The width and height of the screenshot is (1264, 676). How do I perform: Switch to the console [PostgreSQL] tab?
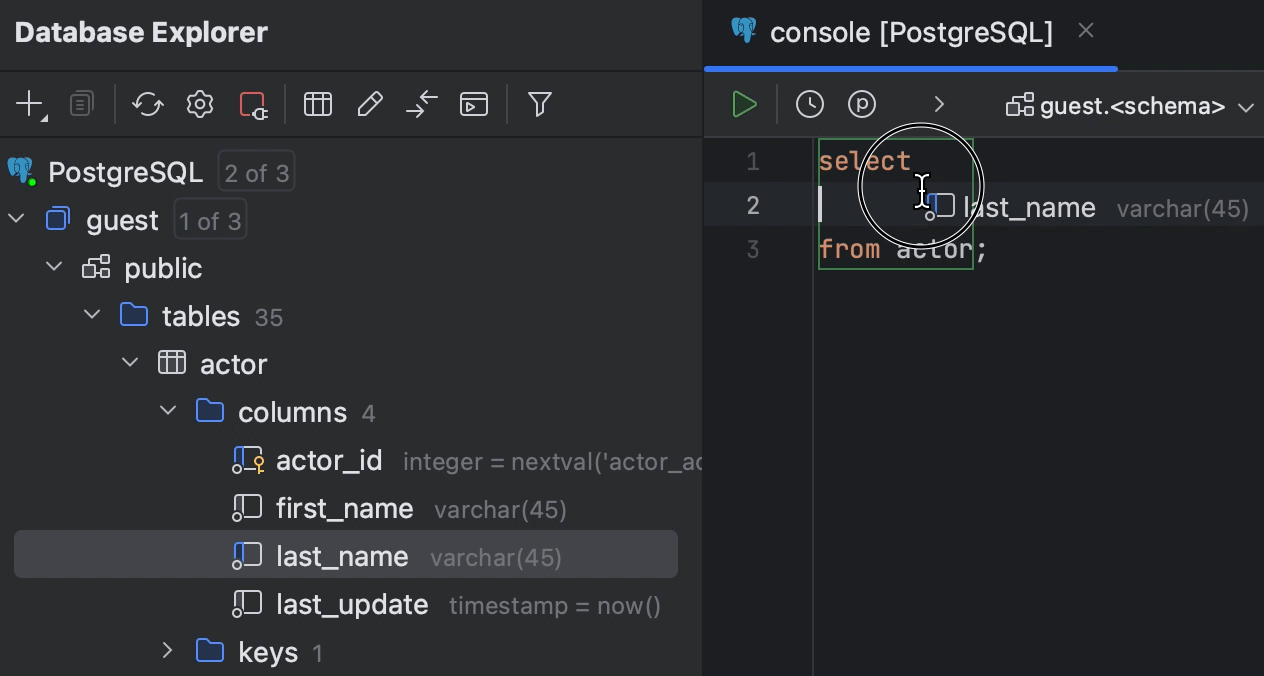pyautogui.click(x=910, y=32)
